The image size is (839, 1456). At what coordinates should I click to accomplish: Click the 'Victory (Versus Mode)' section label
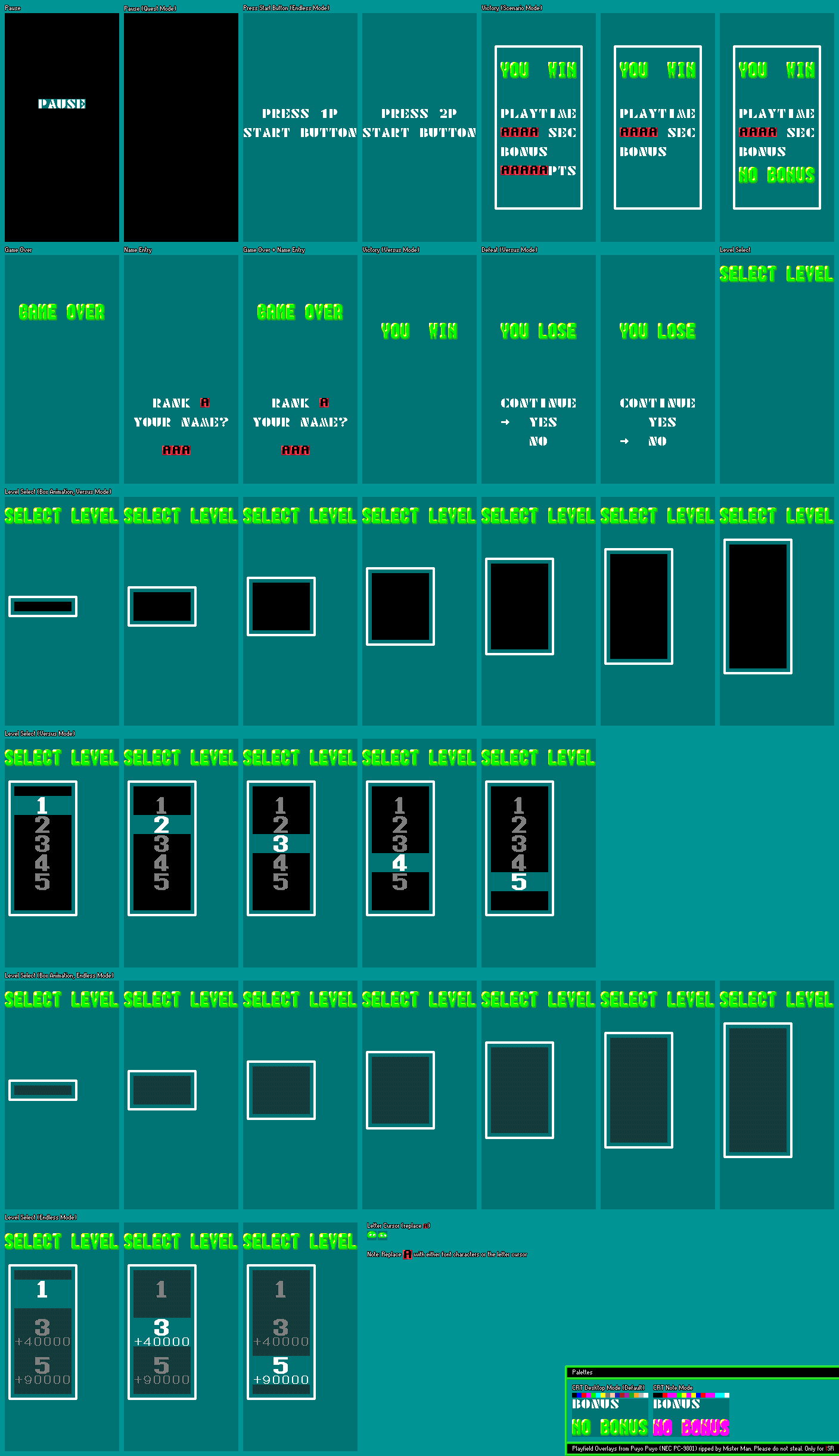coord(391,250)
